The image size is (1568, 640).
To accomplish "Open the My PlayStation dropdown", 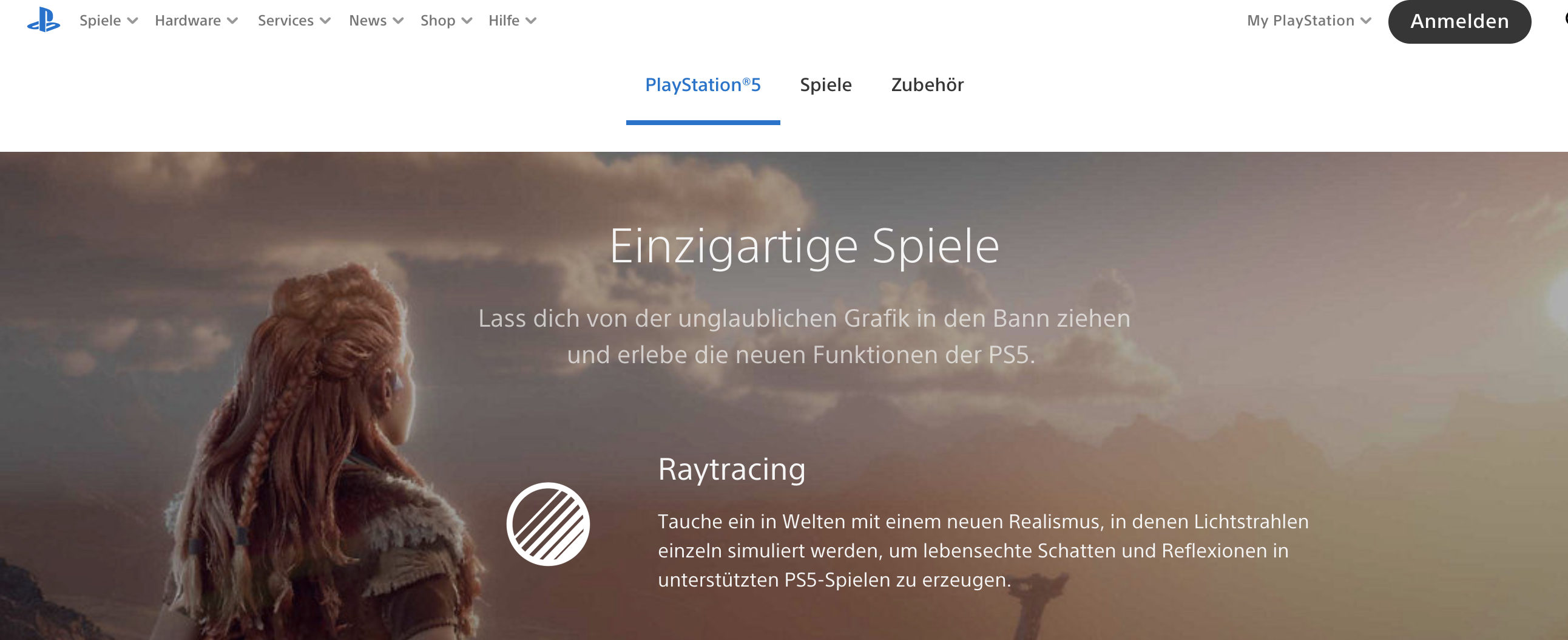I will click(1309, 21).
